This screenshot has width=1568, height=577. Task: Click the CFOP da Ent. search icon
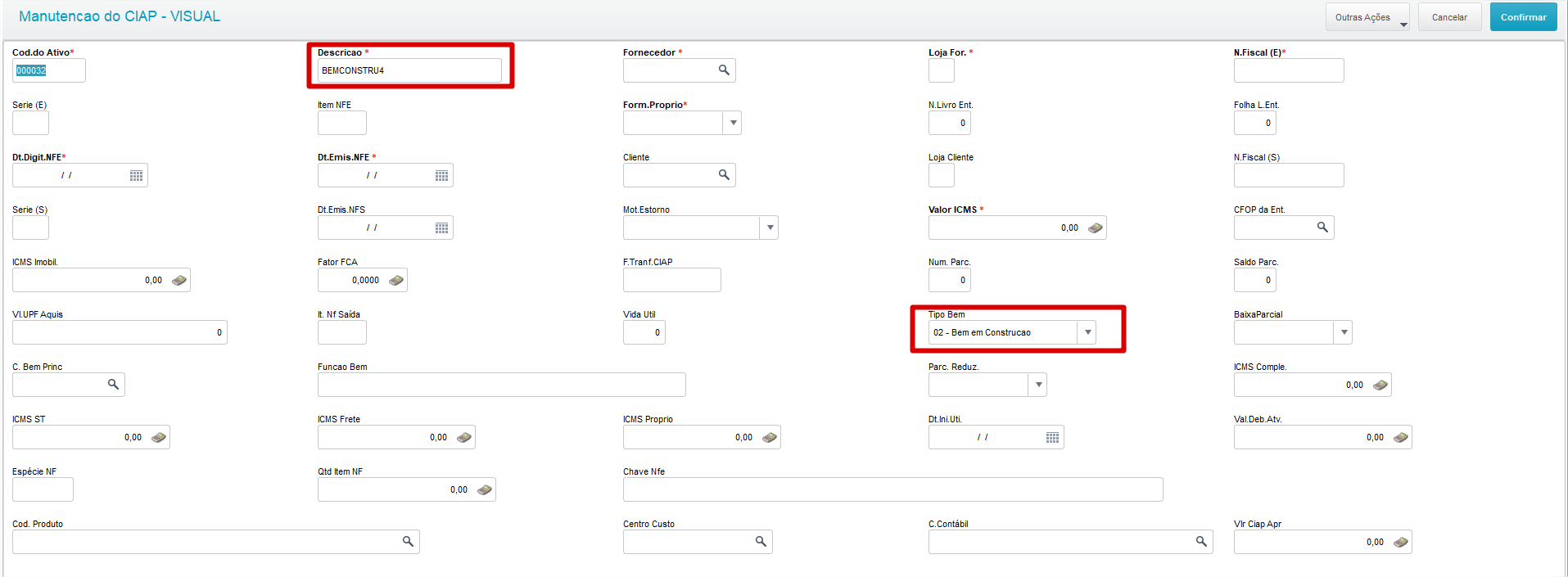(1322, 228)
